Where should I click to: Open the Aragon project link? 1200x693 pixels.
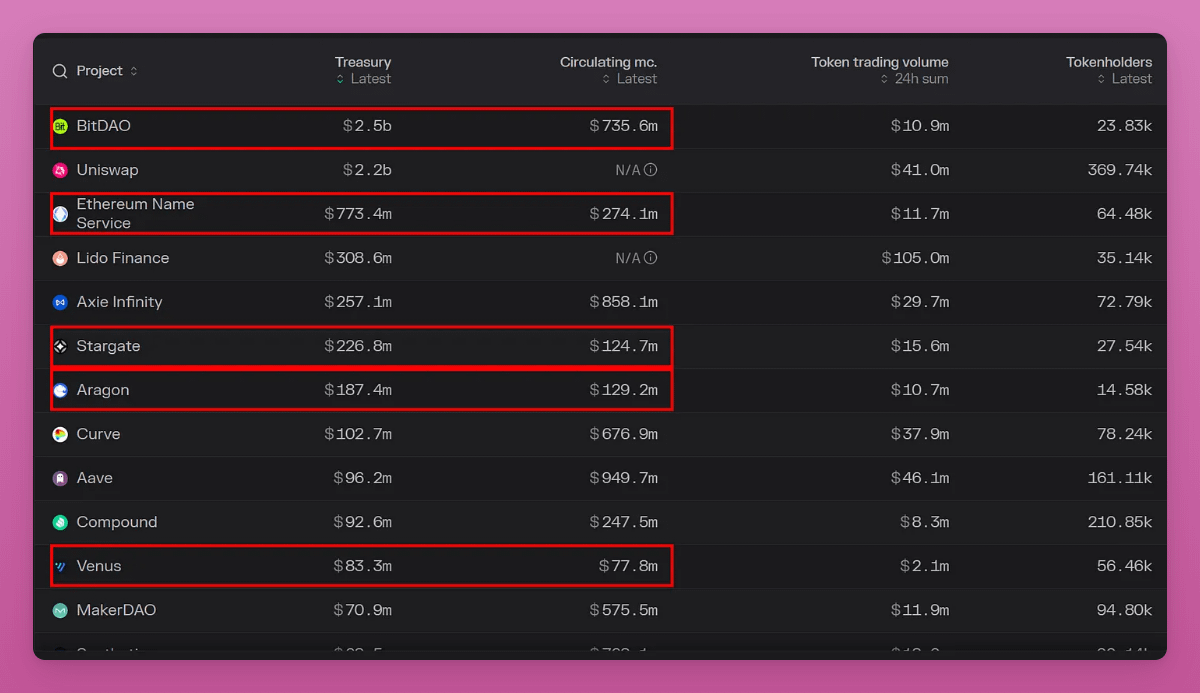click(102, 390)
